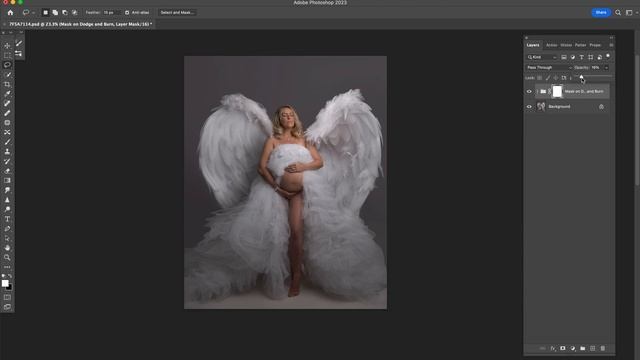Collapse the Layers panel group
This screenshot has height=360, width=640.
point(611,38)
